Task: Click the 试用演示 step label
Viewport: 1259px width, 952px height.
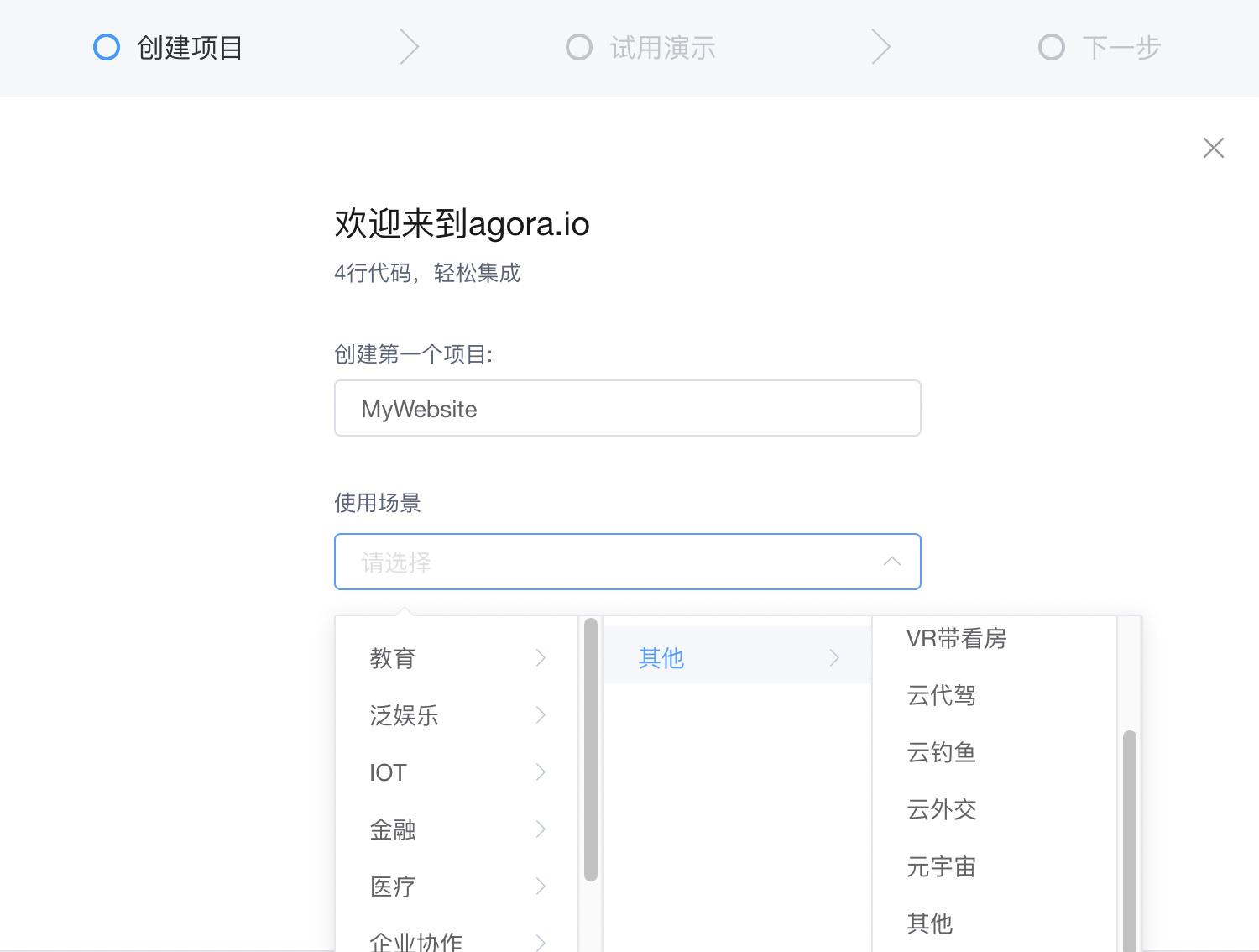Action: tap(662, 48)
